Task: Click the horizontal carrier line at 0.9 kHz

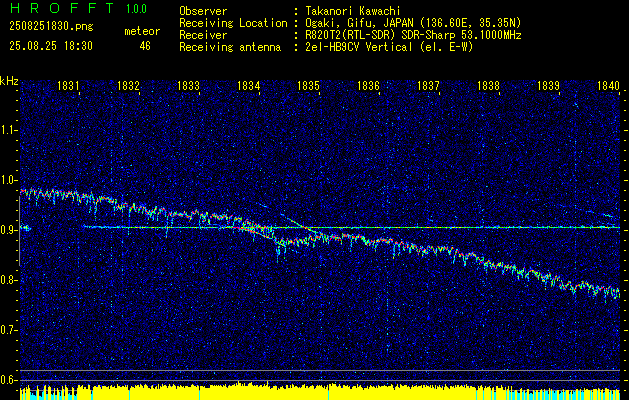Action: (x=352, y=227)
